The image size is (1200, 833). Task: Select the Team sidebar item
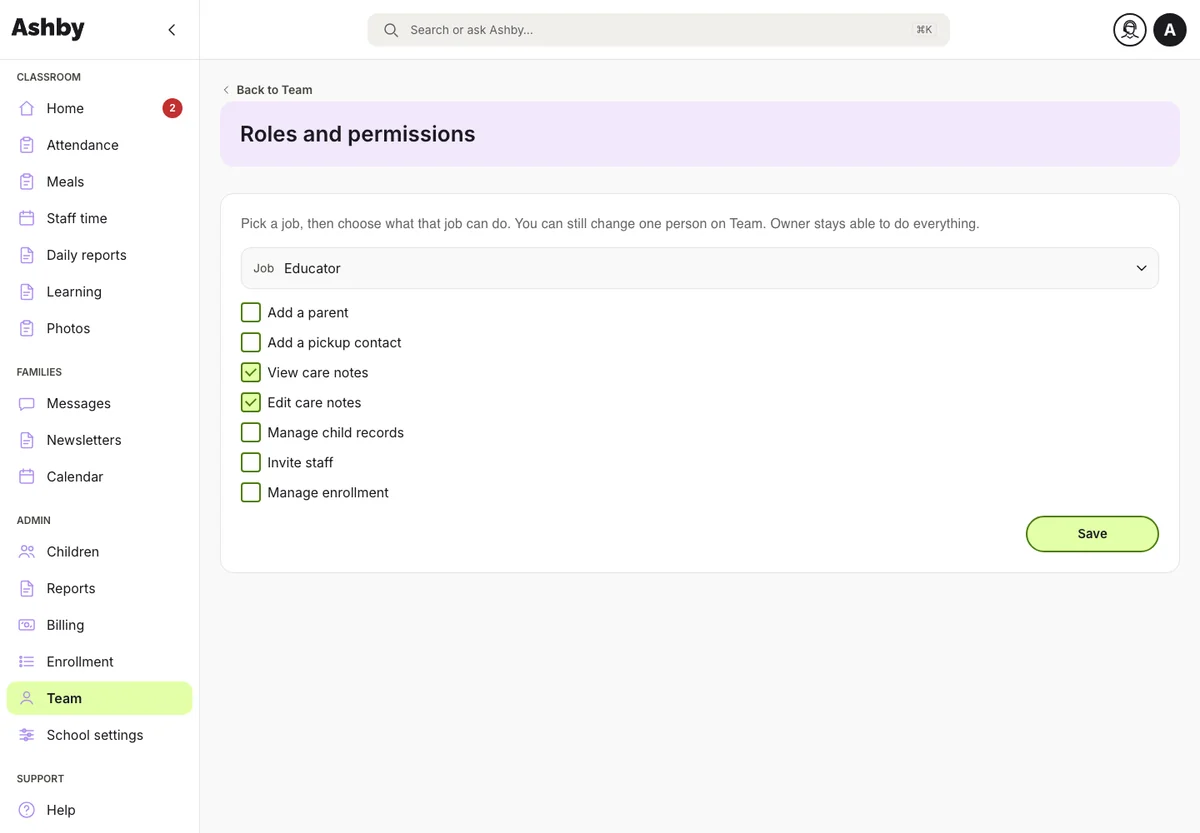(x=99, y=699)
